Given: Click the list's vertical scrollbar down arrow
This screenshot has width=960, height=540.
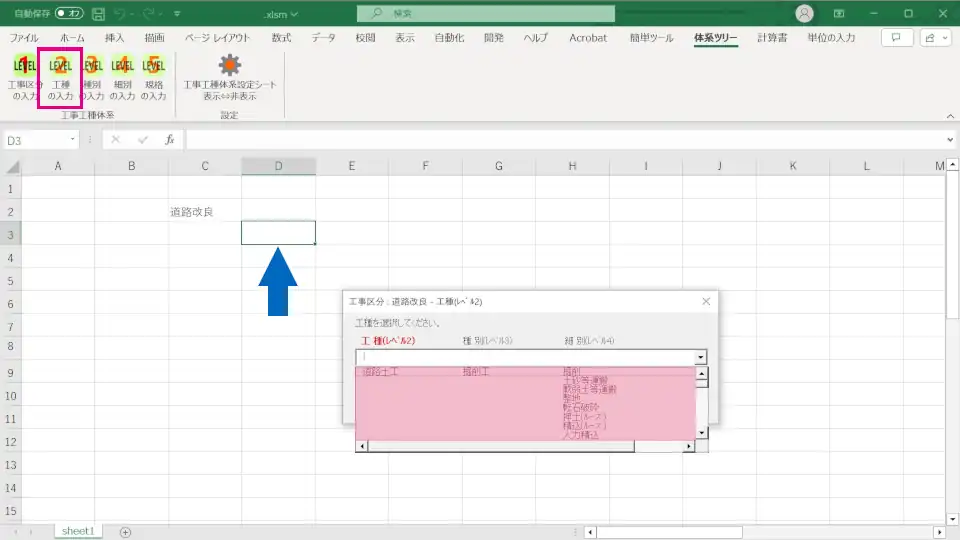Looking at the screenshot, I should pyautogui.click(x=702, y=433).
